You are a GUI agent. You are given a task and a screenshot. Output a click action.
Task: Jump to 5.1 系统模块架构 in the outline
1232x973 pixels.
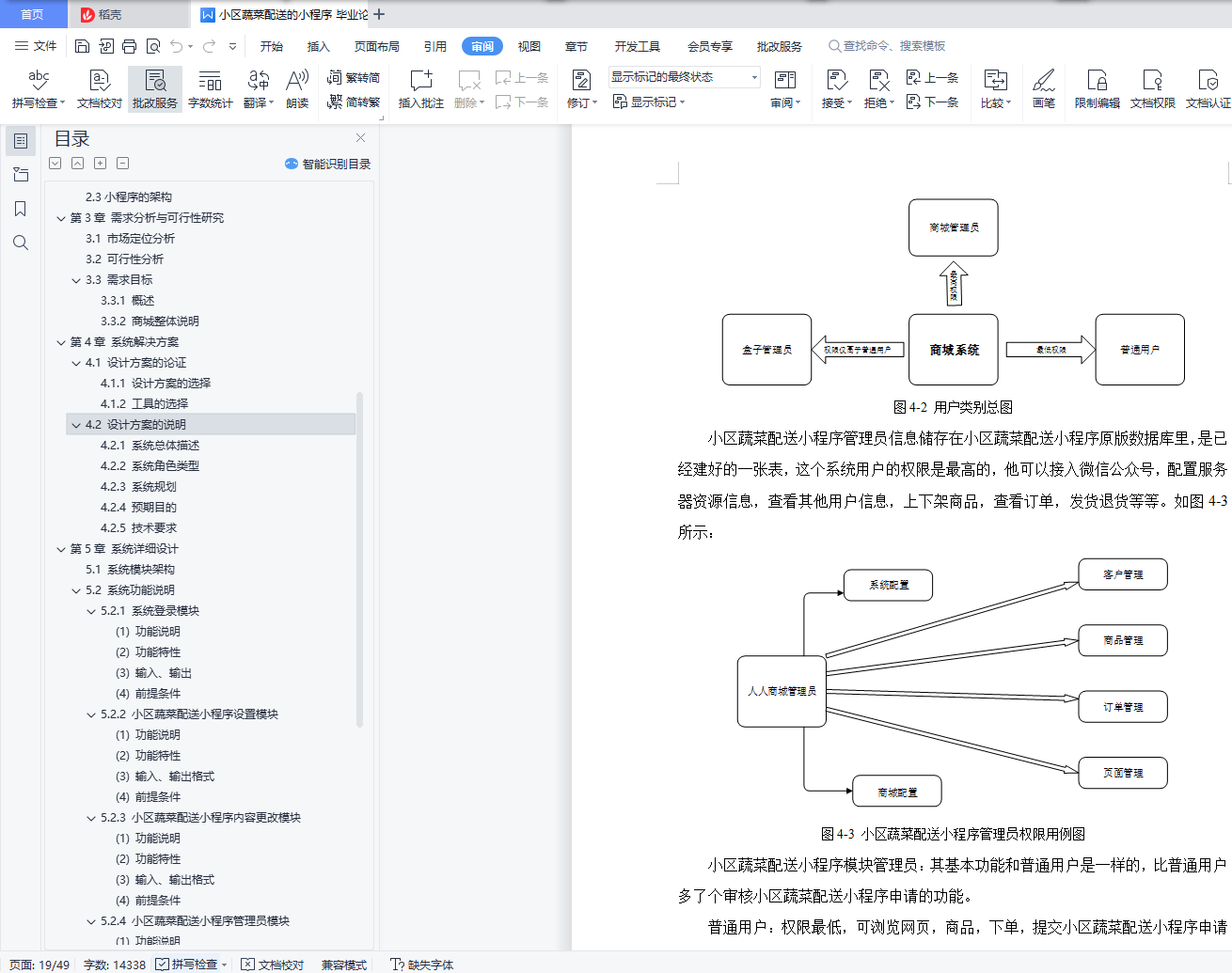(x=130, y=570)
